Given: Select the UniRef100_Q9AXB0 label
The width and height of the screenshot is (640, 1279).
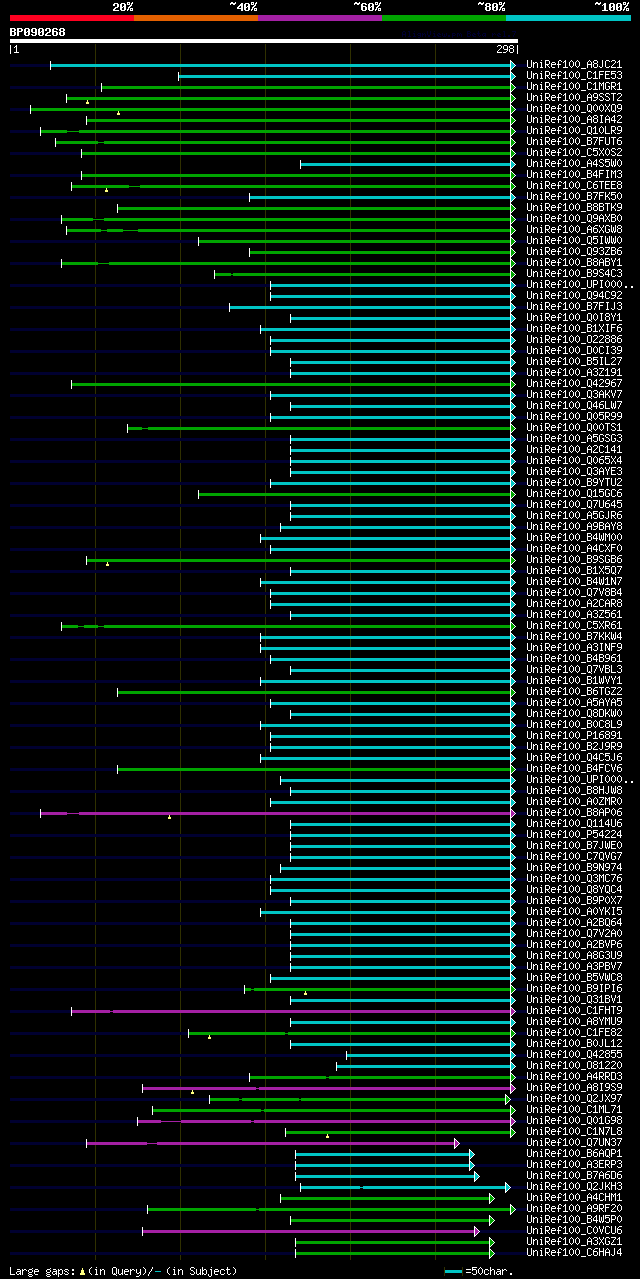Looking at the screenshot, I should pos(574,218).
